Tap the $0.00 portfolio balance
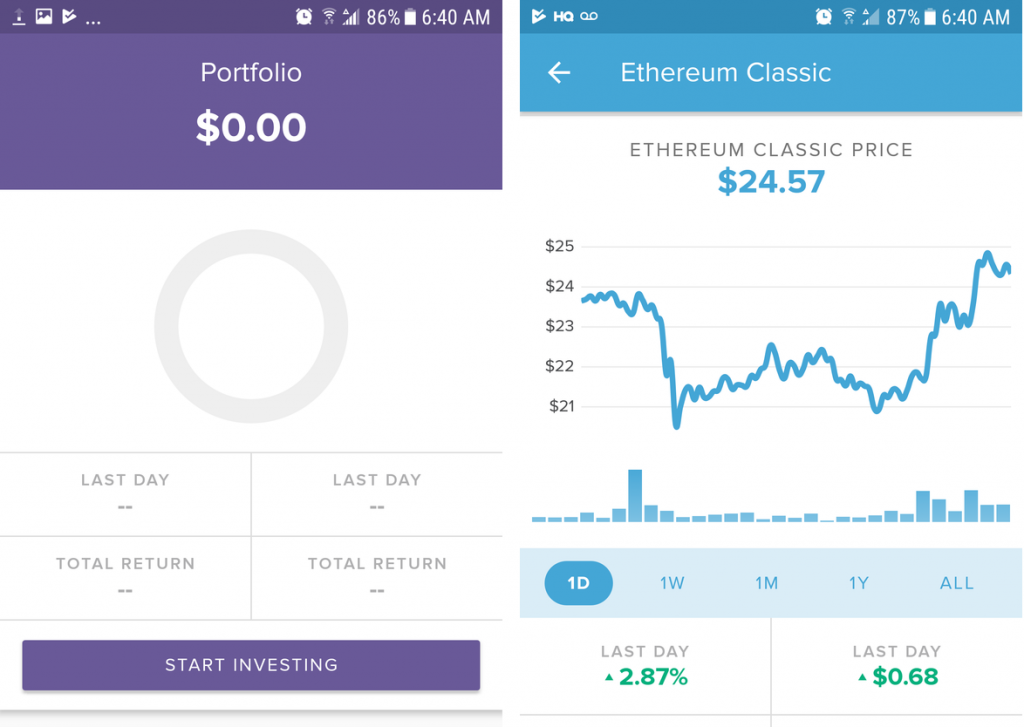Viewport: 1024px width, 727px height. [251, 128]
